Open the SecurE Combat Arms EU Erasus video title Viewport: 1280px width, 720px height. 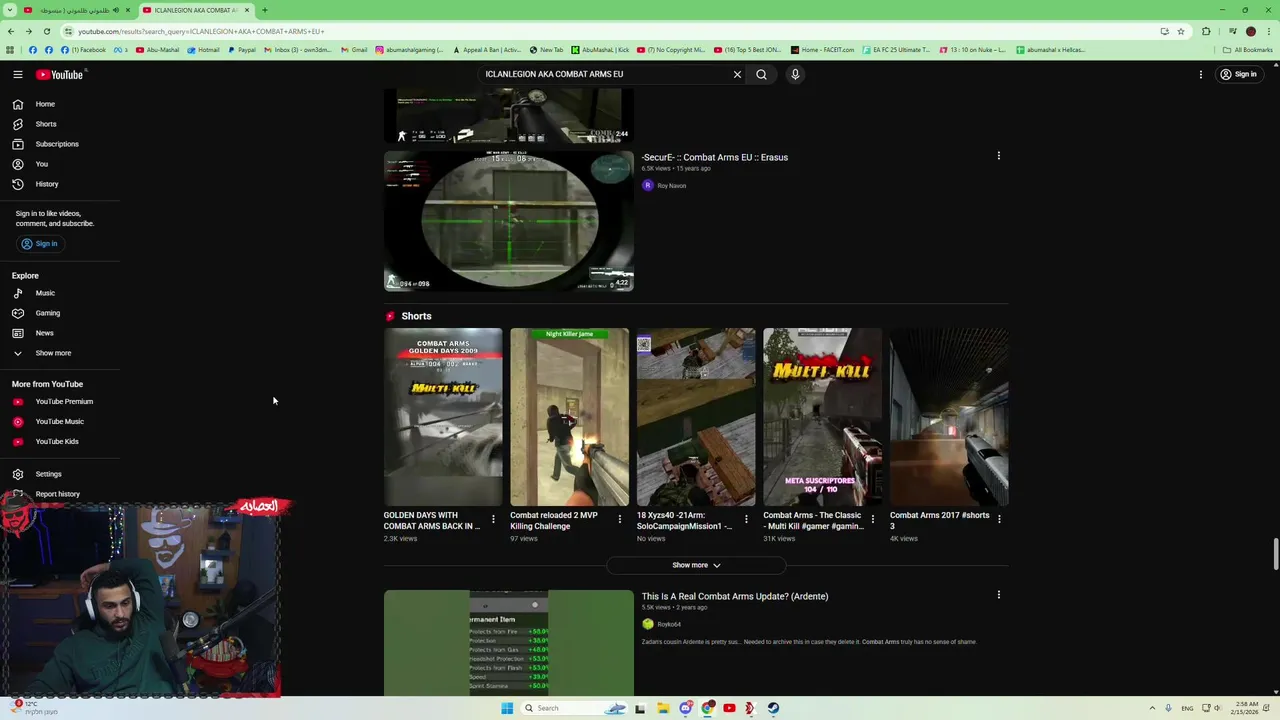tap(714, 157)
